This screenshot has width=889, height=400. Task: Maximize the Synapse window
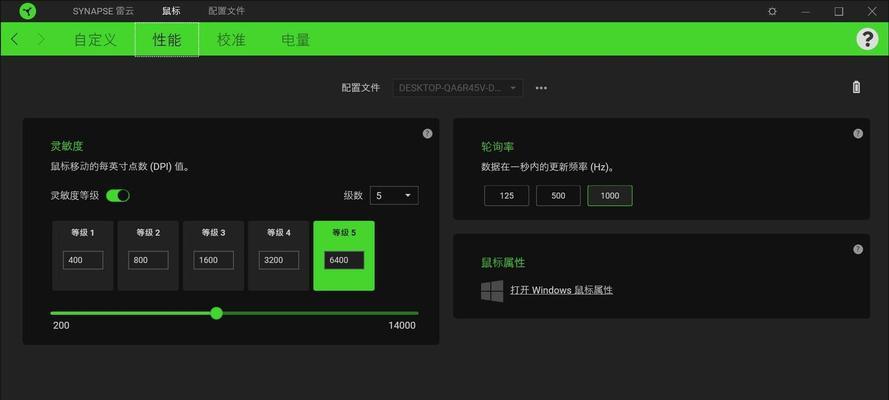(x=839, y=11)
